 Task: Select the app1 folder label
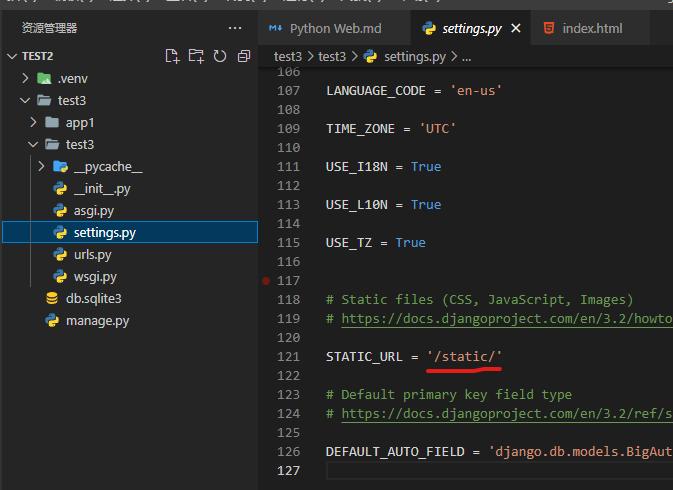click(x=80, y=123)
